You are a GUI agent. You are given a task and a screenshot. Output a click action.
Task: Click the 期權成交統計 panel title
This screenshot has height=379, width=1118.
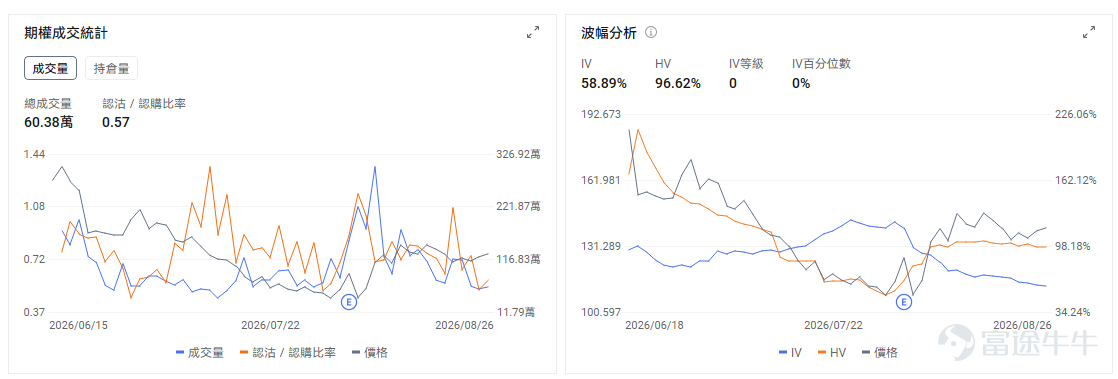pos(66,32)
